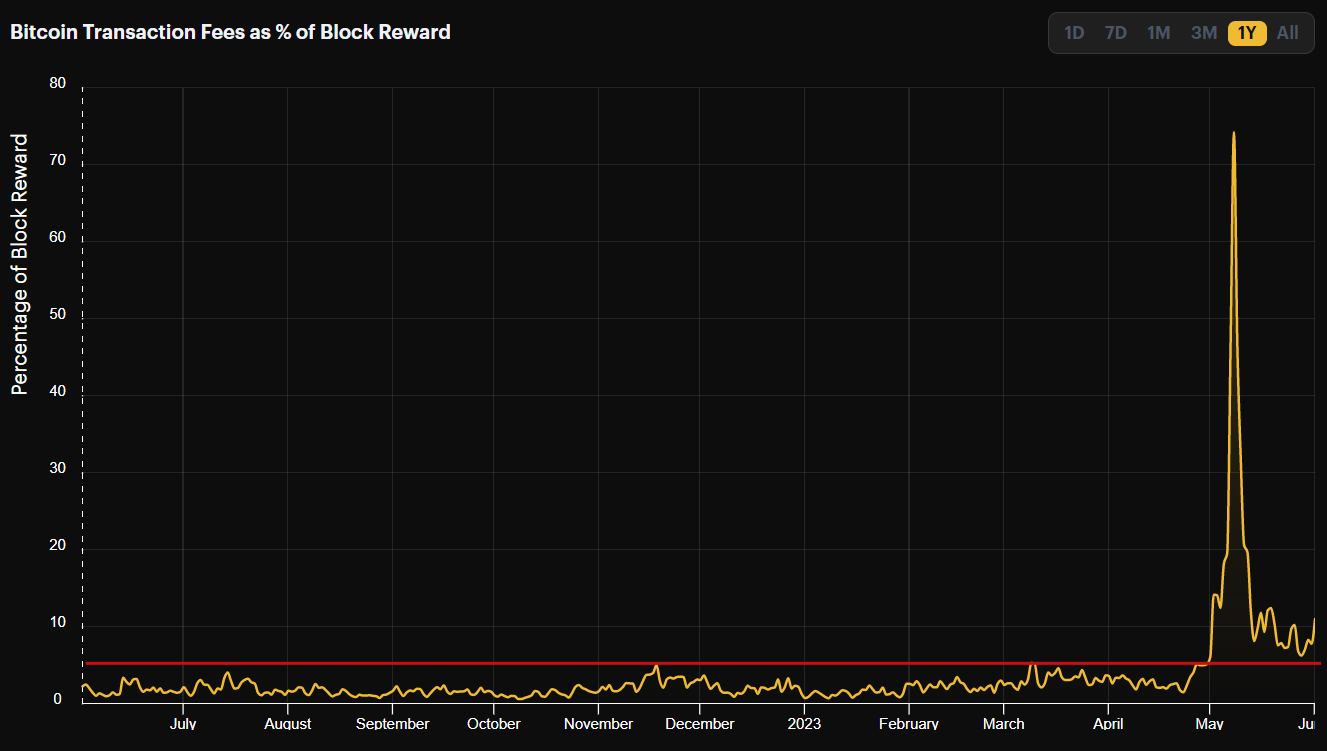The width and height of the screenshot is (1327, 751).
Task: Click the 10 y-axis value
Action: pos(57,623)
